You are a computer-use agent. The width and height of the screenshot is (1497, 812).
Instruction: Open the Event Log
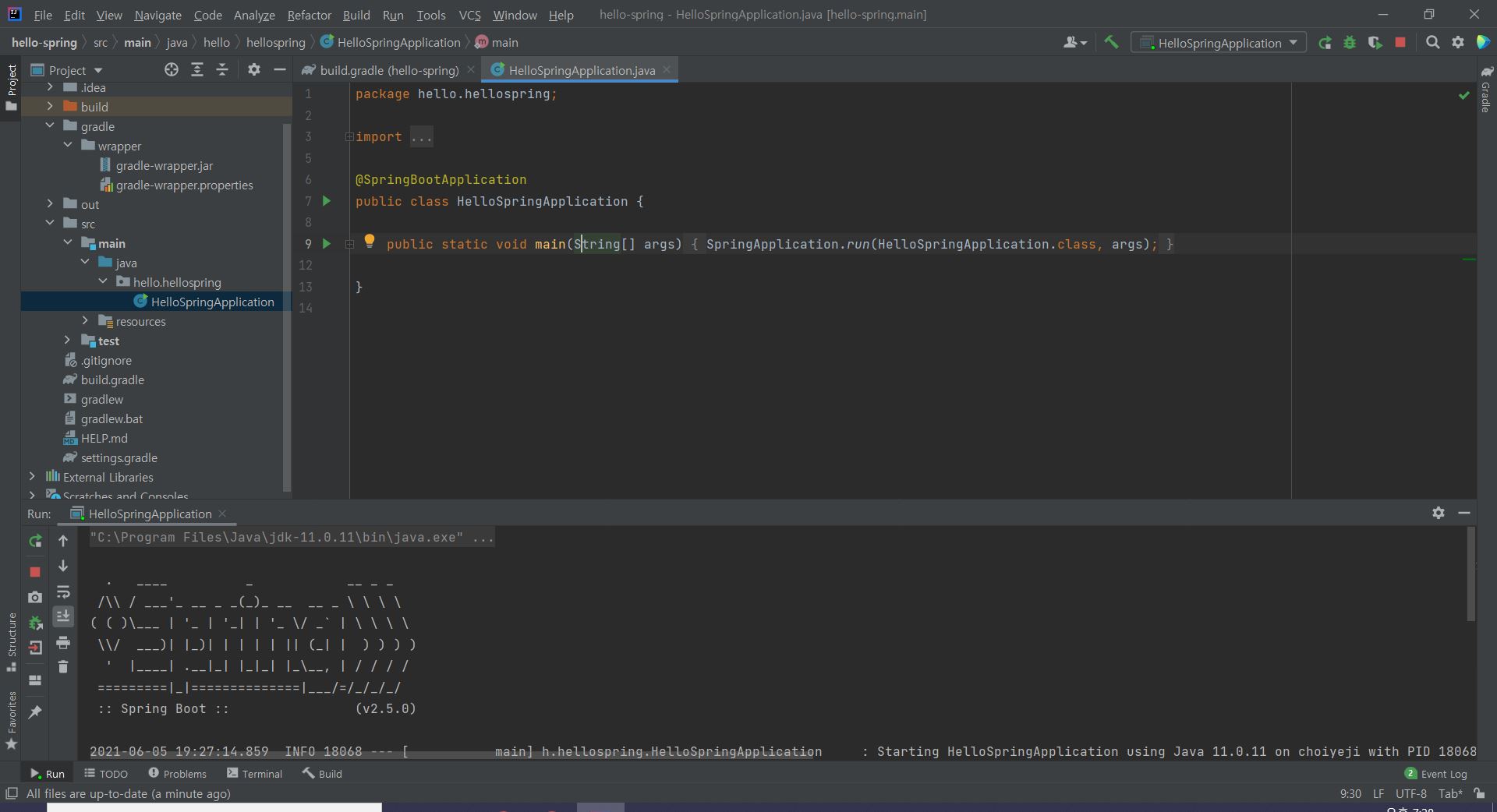click(1435, 773)
